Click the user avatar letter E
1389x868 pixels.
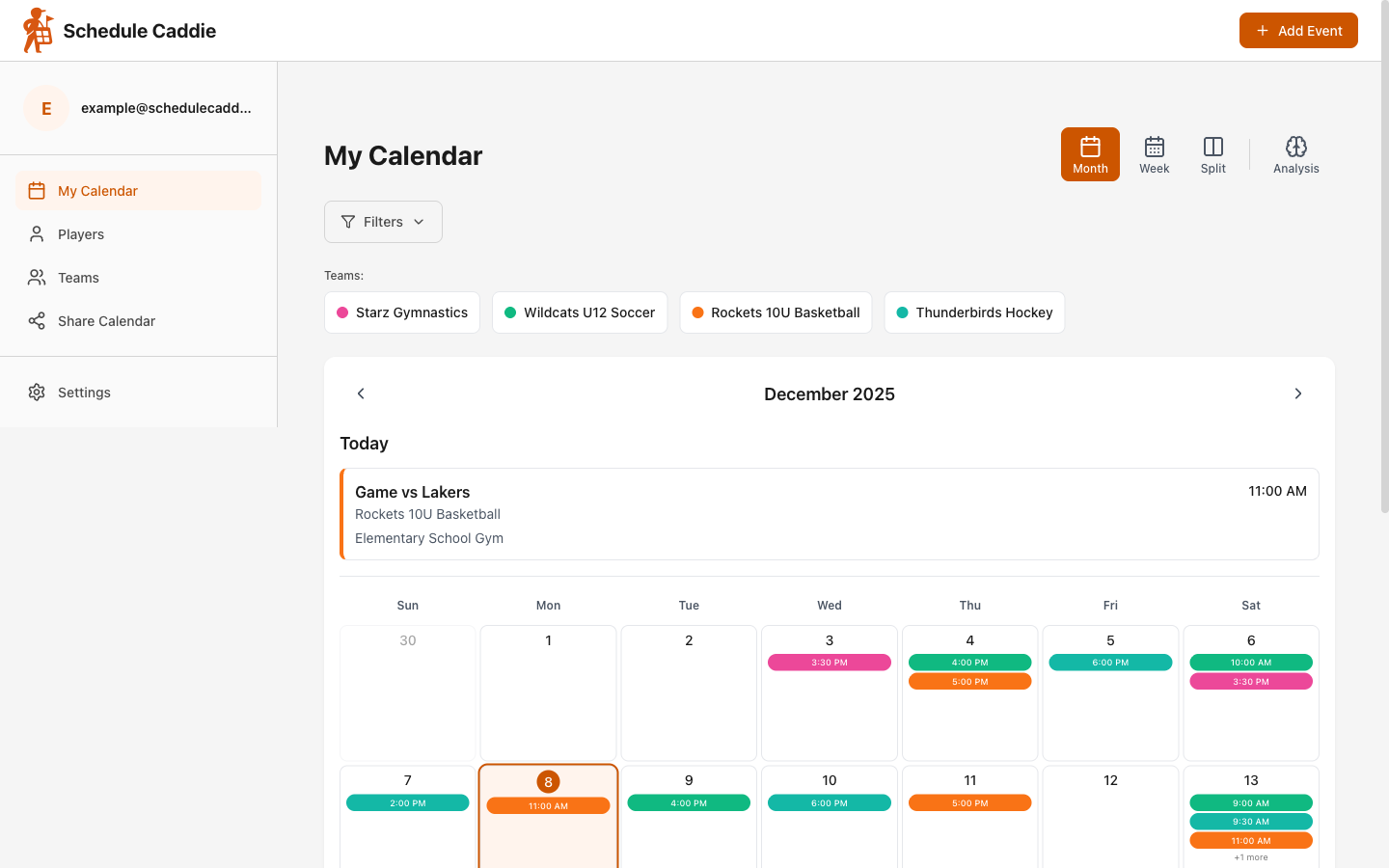coord(46,108)
